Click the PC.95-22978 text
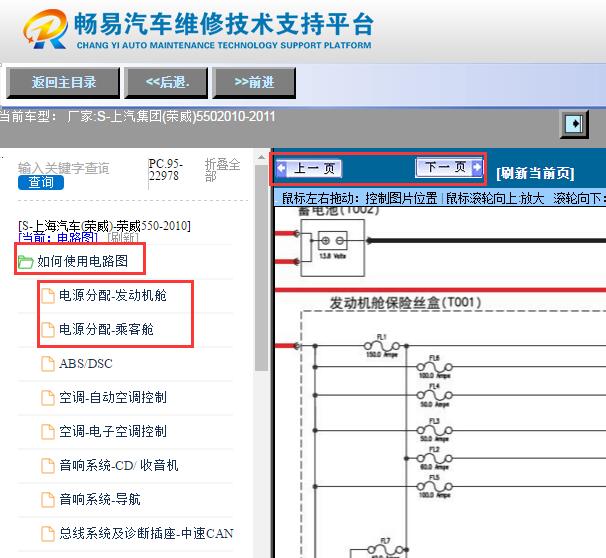 pos(165,170)
